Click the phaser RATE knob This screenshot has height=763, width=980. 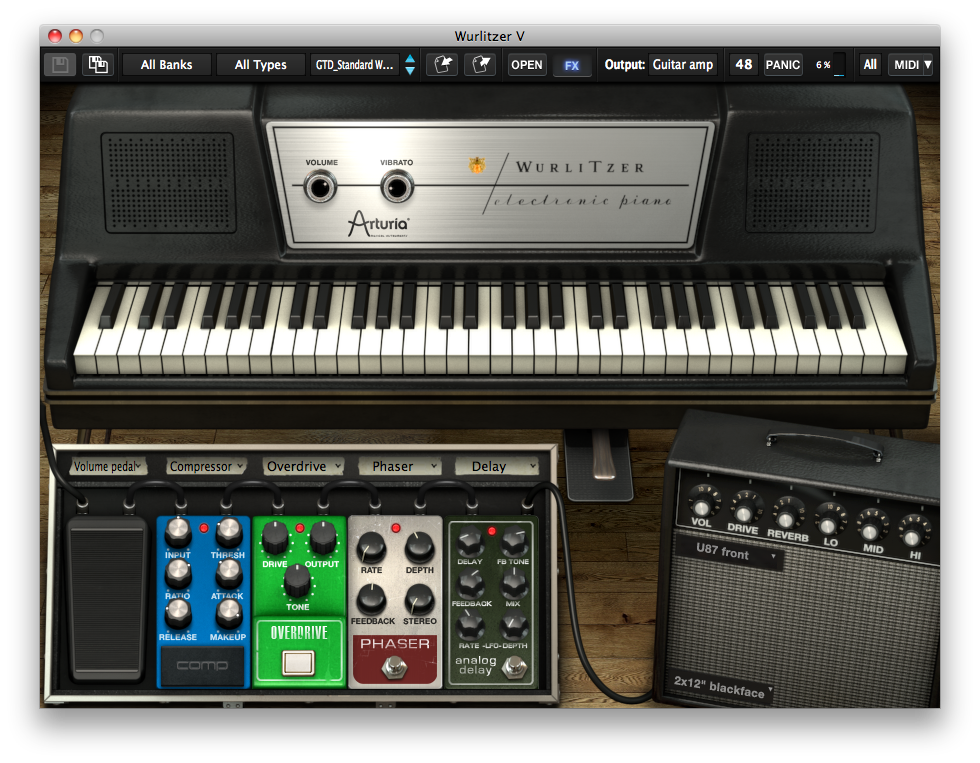pos(371,548)
